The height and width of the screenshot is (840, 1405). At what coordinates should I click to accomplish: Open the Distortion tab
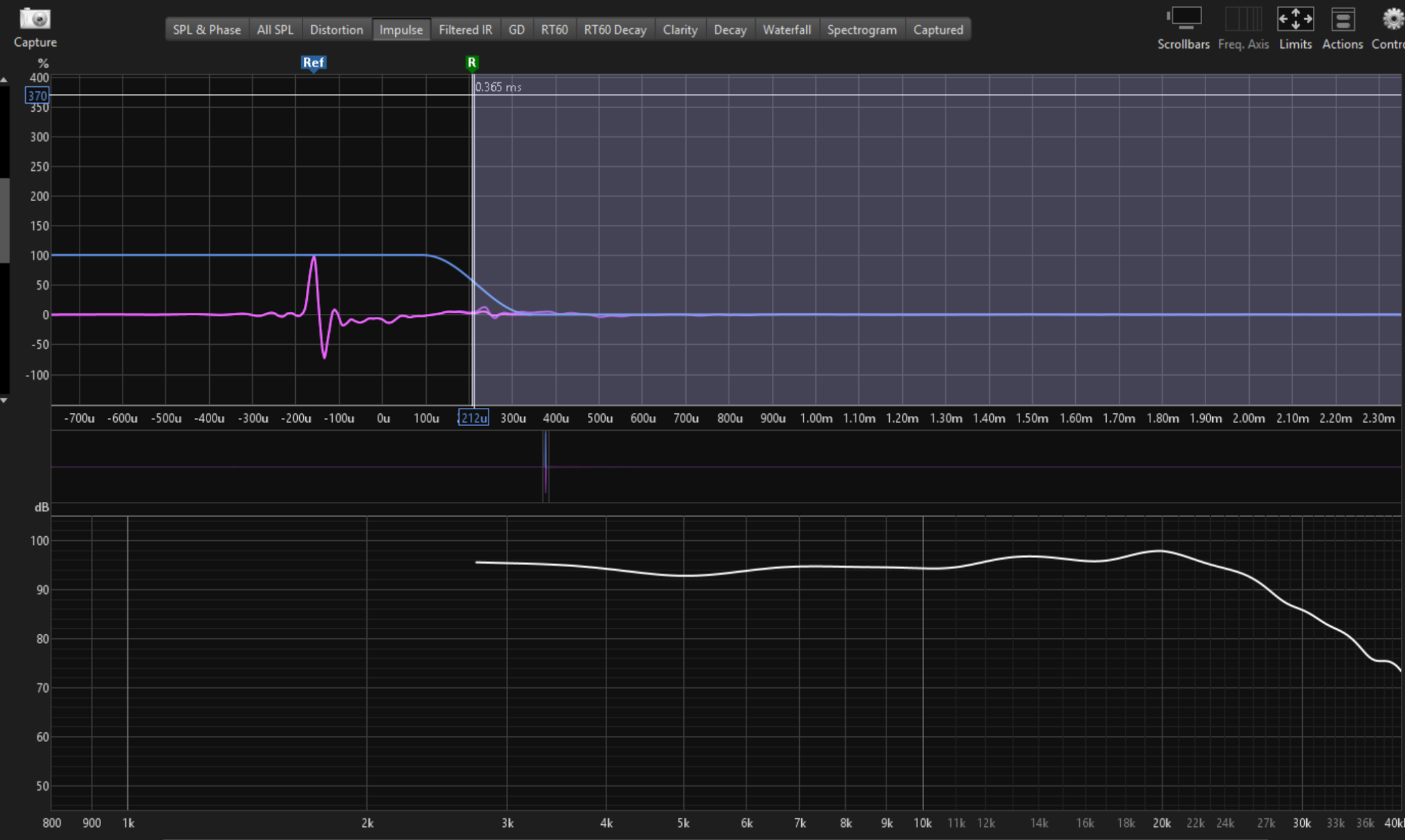pos(336,29)
